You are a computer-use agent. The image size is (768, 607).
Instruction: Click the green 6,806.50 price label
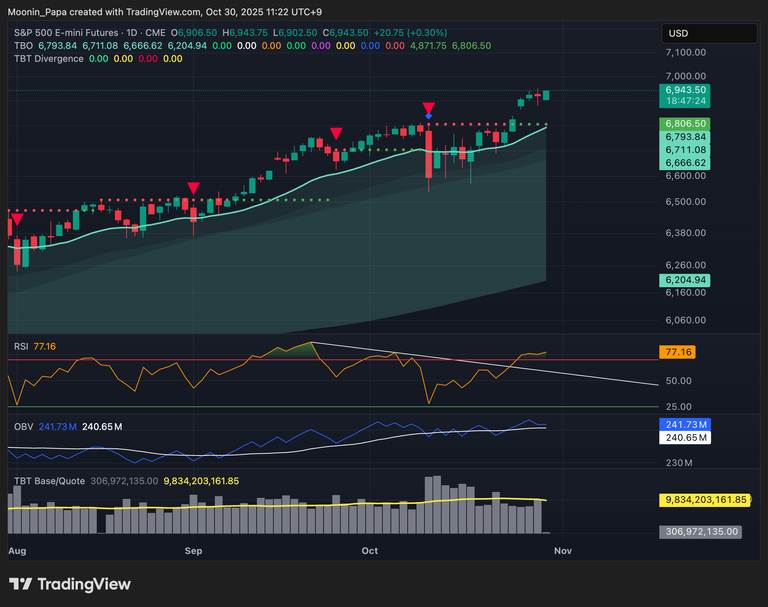point(685,123)
